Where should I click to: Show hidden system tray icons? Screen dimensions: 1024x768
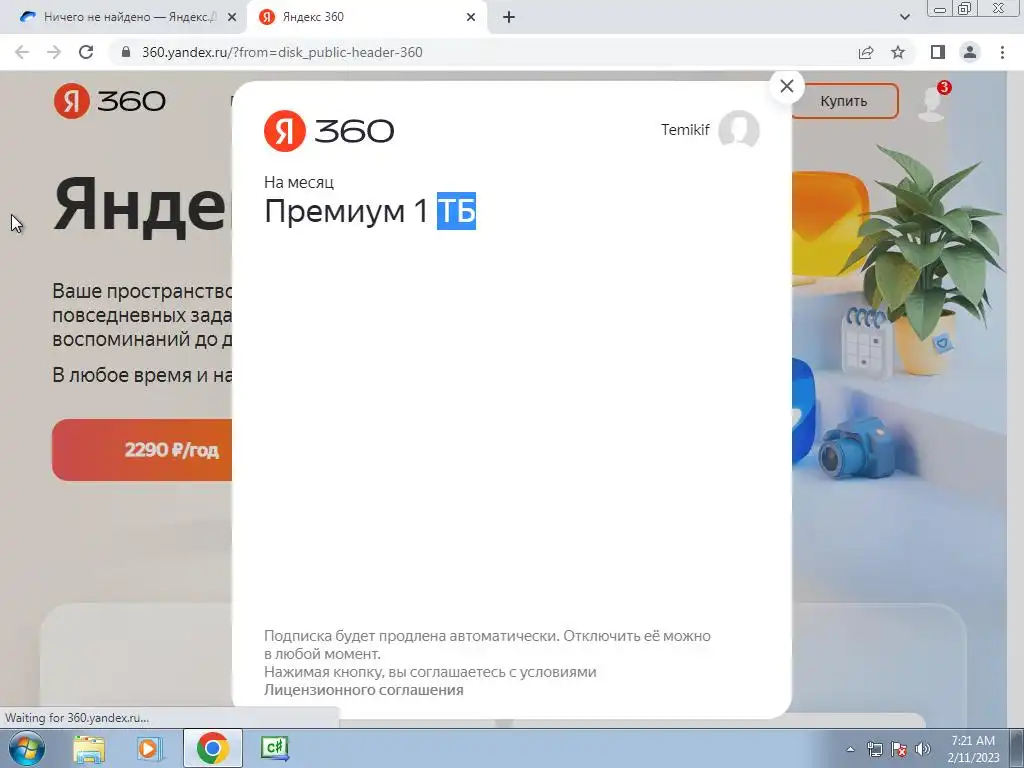[x=850, y=749]
